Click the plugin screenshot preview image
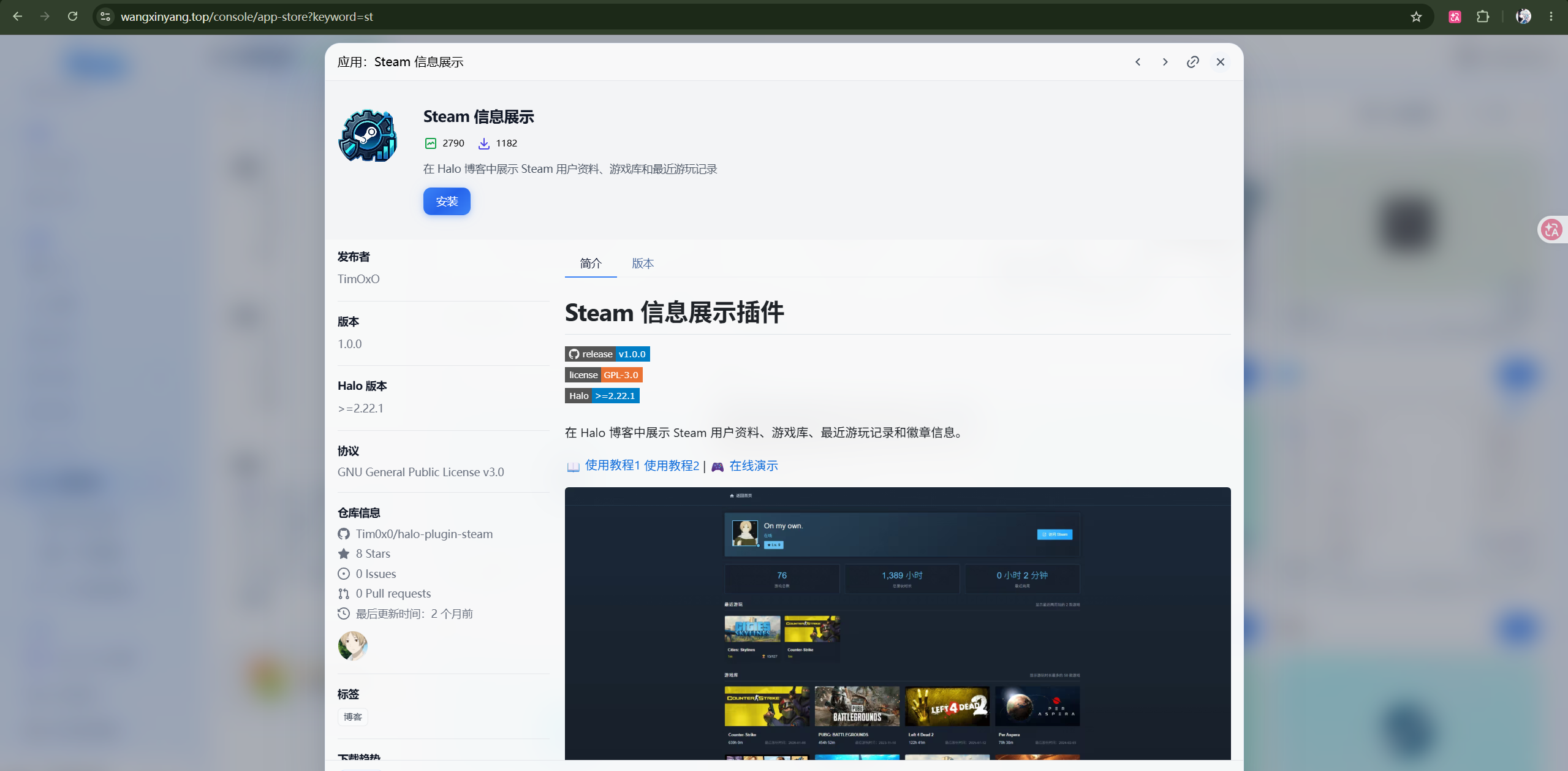Screen dimensions: 1568x771 [x=898, y=623]
